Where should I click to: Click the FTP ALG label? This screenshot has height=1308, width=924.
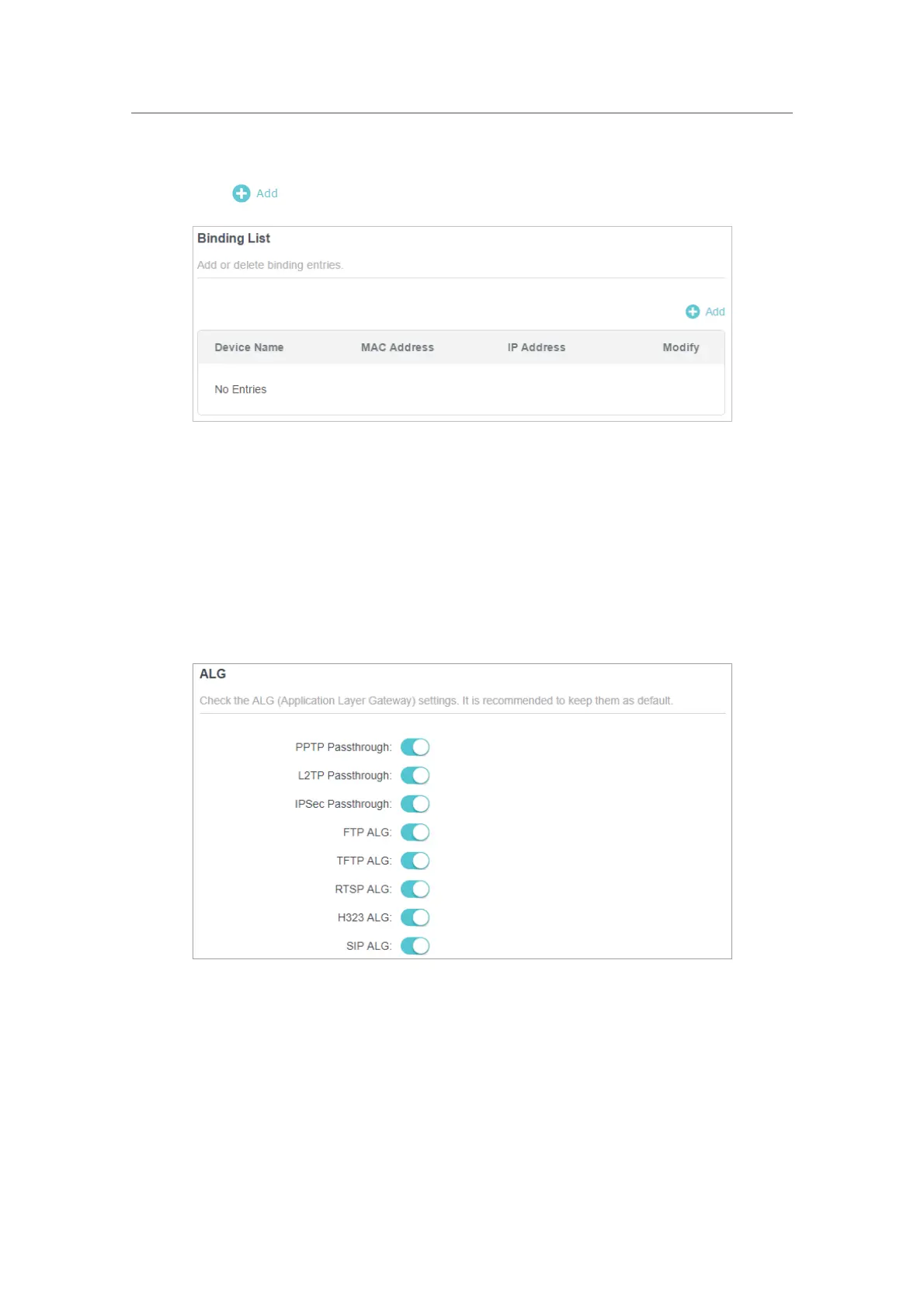click(x=367, y=832)
